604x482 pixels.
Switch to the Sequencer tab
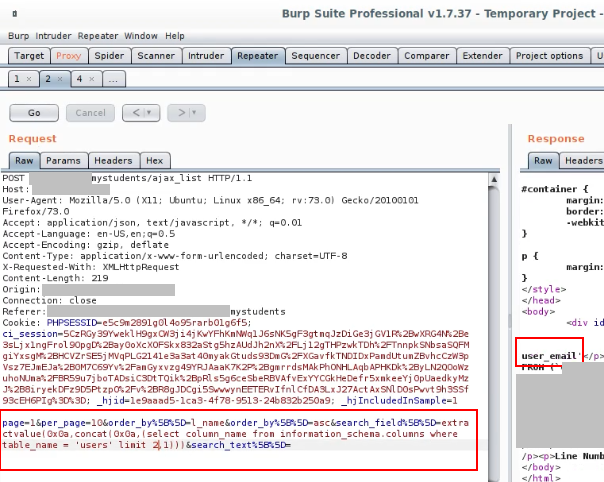316,56
